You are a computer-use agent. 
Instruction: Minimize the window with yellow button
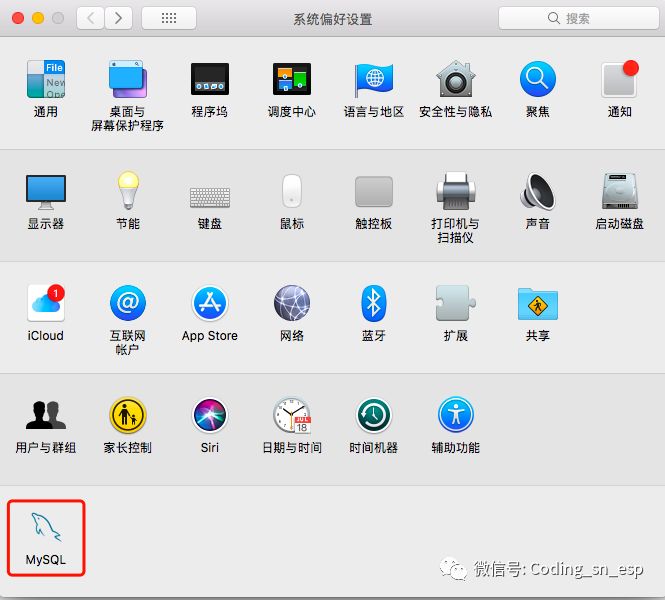pyautogui.click(x=38, y=18)
